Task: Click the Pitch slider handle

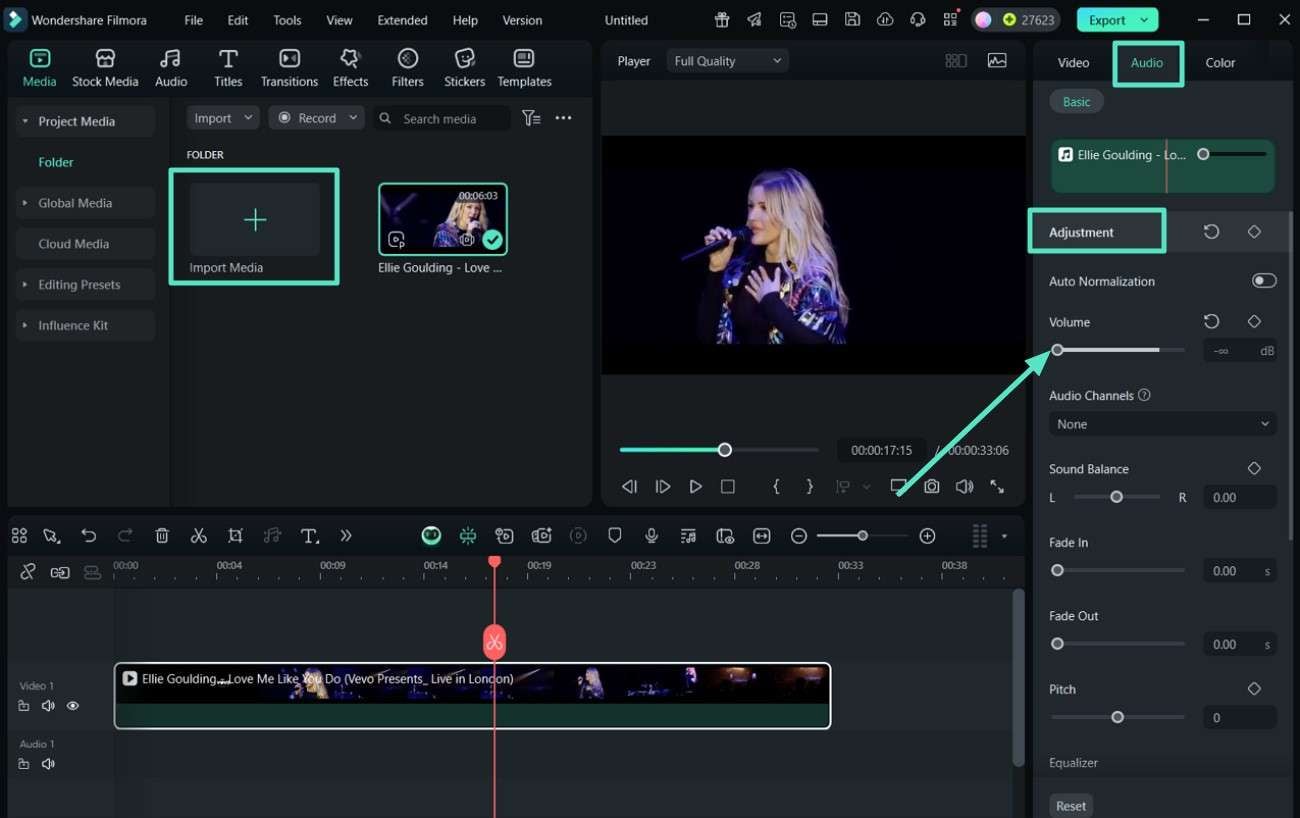Action: click(x=1117, y=717)
